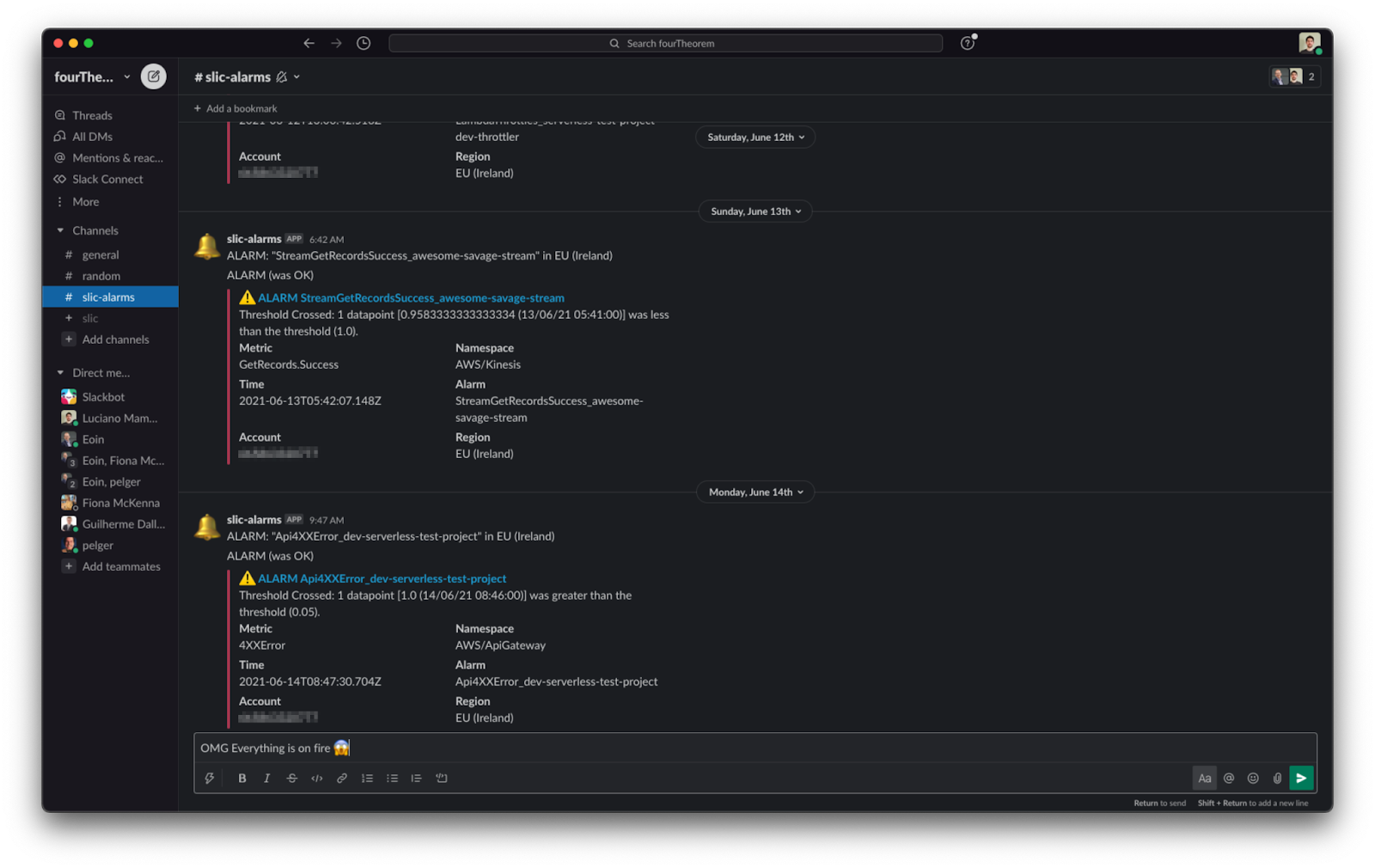Switch to the general channel

(x=100, y=255)
